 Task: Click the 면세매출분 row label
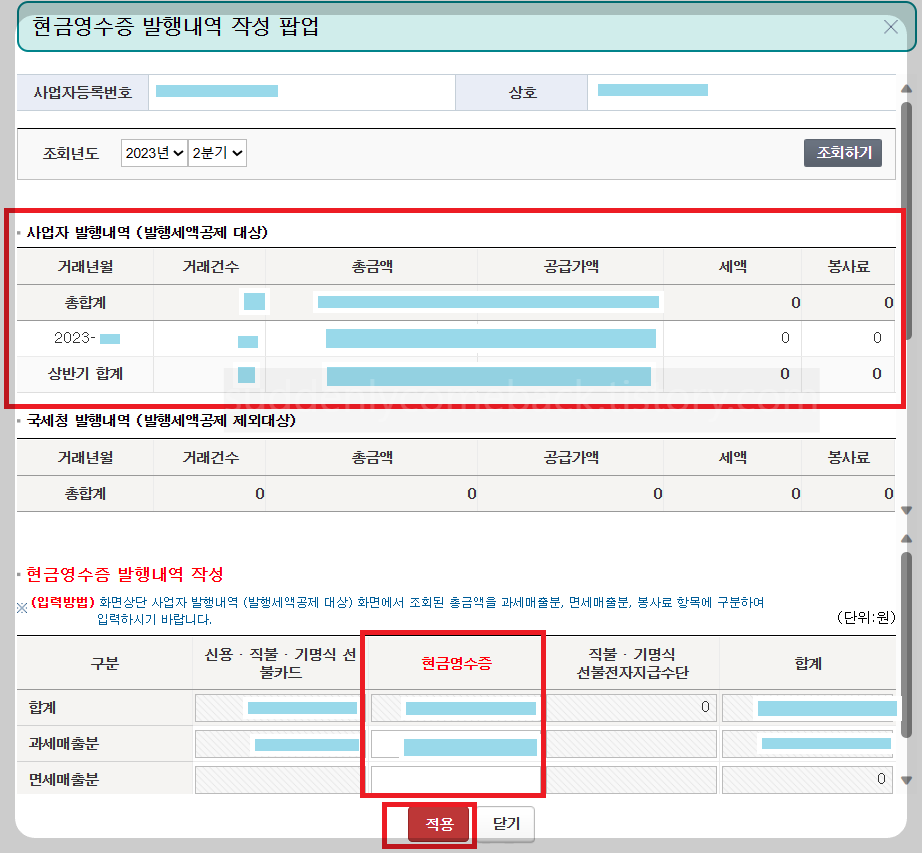[x=64, y=780]
